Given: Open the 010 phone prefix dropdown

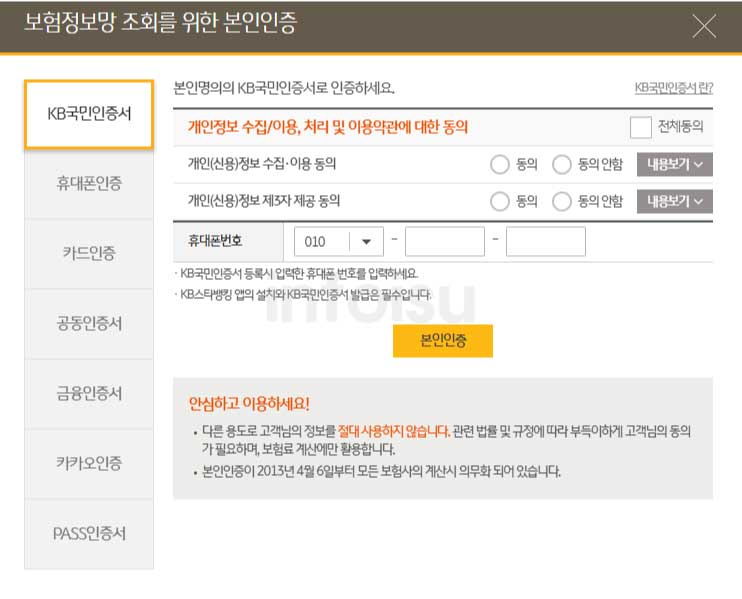Looking at the screenshot, I should (339, 242).
